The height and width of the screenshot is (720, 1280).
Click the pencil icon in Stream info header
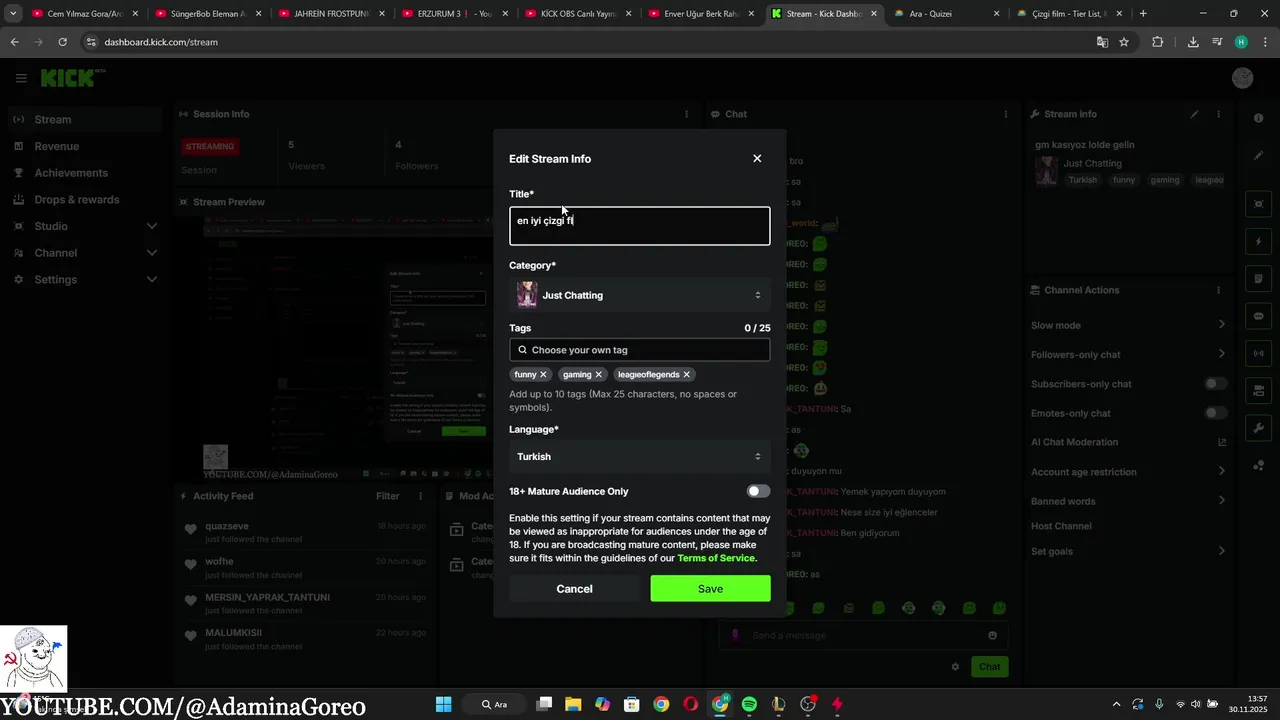(1194, 114)
